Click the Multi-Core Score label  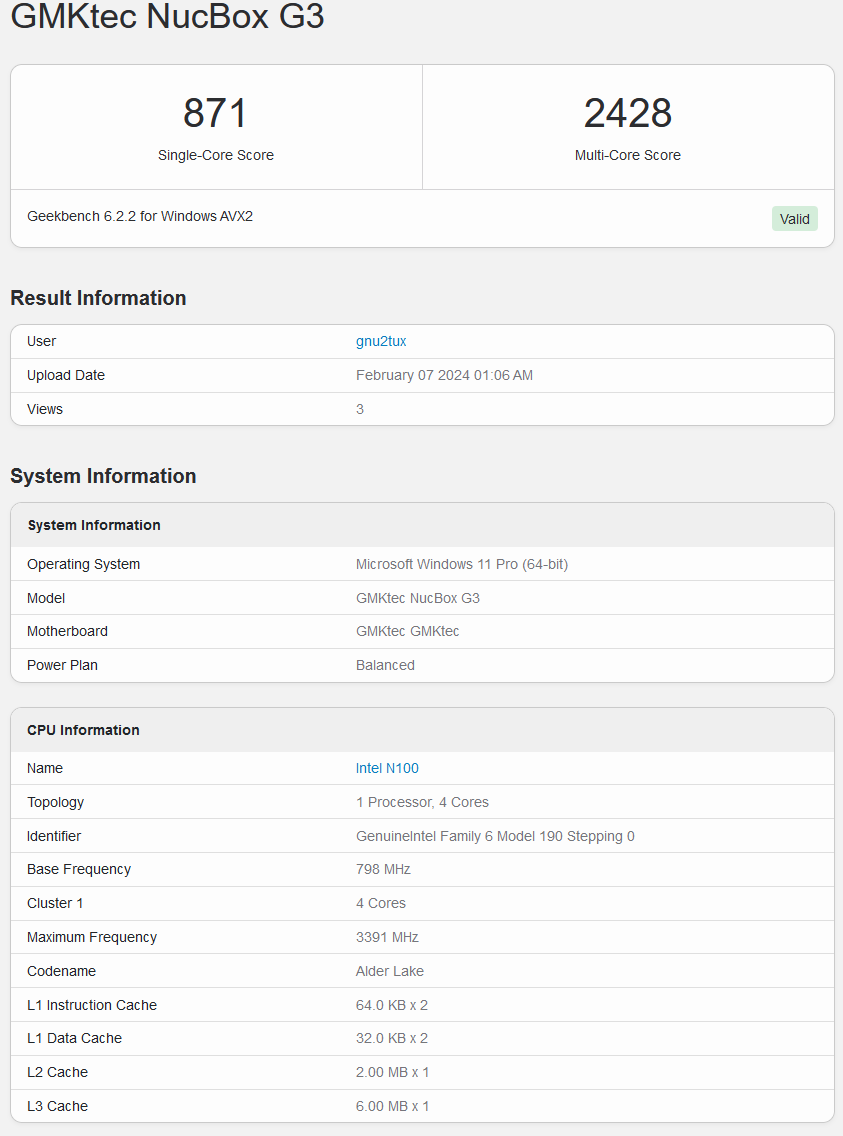[628, 155]
